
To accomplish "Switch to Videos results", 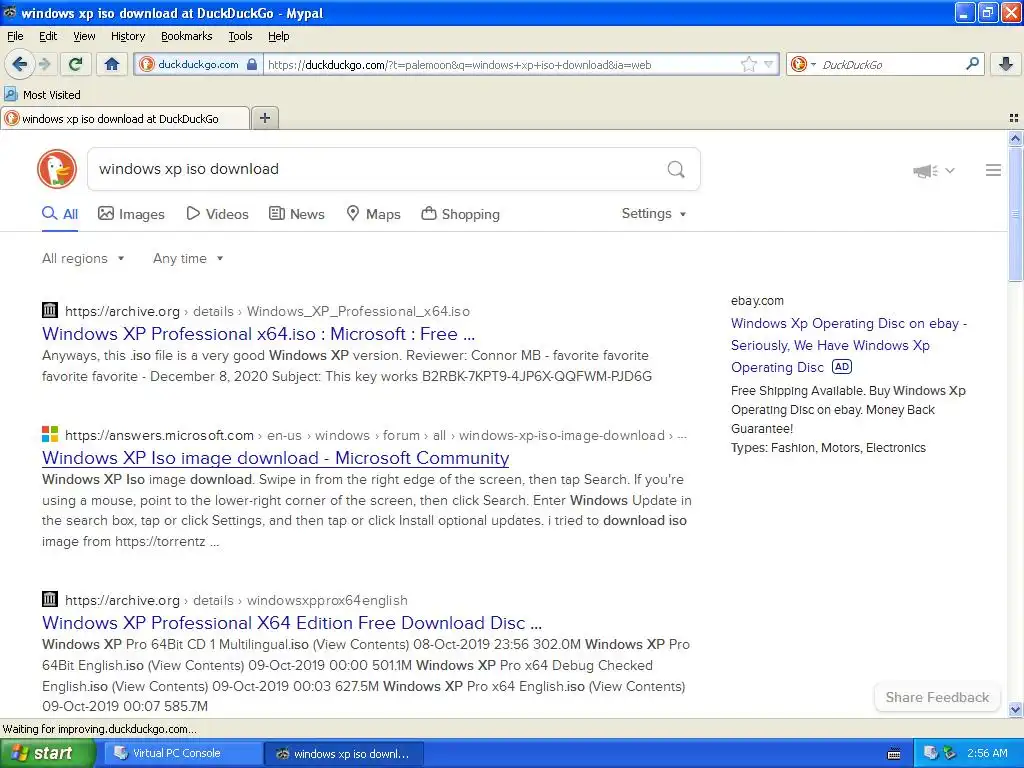I will pos(217,214).
